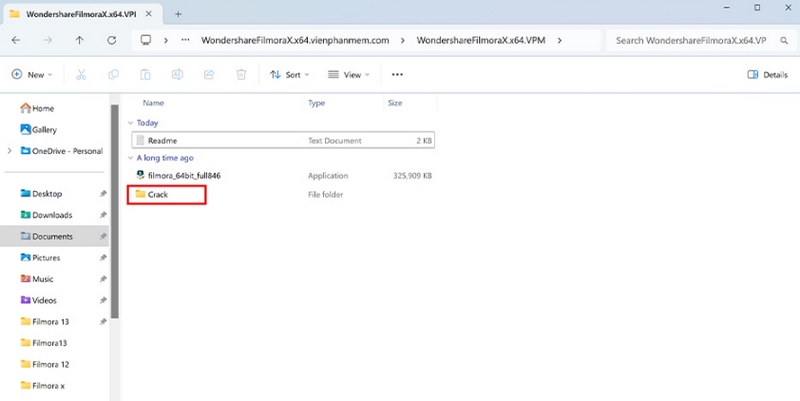
Task: Click the Rename icon in toolbar
Action: click(x=177, y=74)
